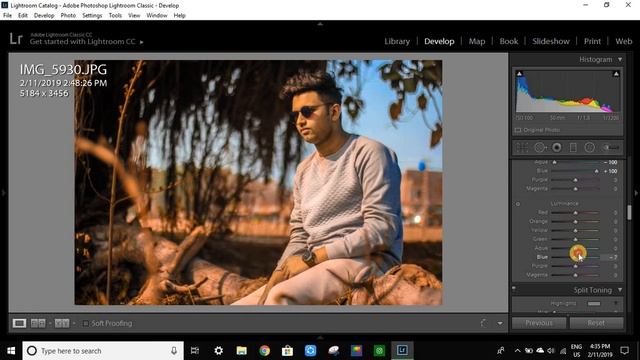Viewport: 640px width, 360px height.
Task: Open Get started with Lightroom CC arrow
Action: pyautogui.click(x=142, y=42)
